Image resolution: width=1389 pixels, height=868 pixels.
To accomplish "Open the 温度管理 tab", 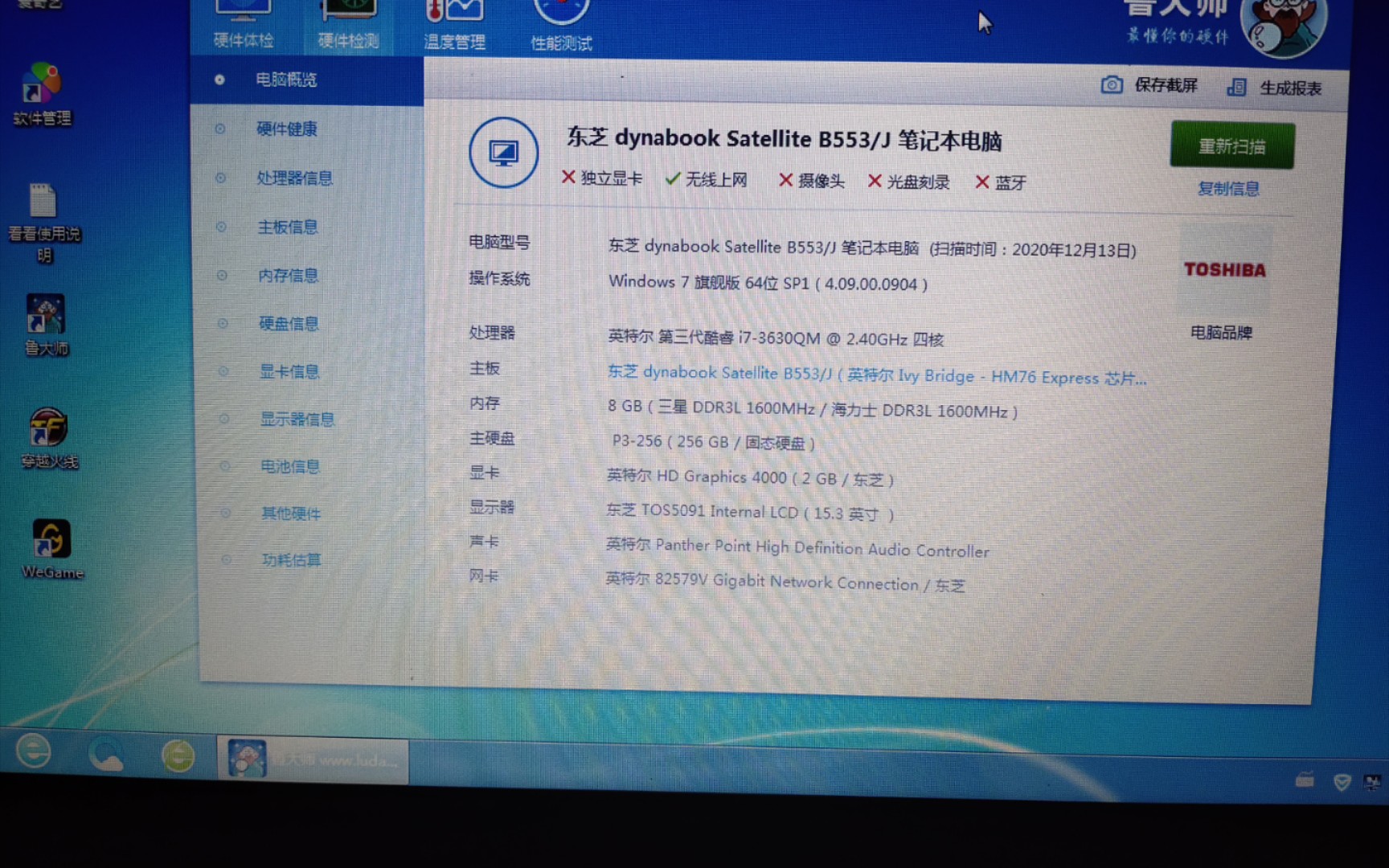I will [x=455, y=27].
